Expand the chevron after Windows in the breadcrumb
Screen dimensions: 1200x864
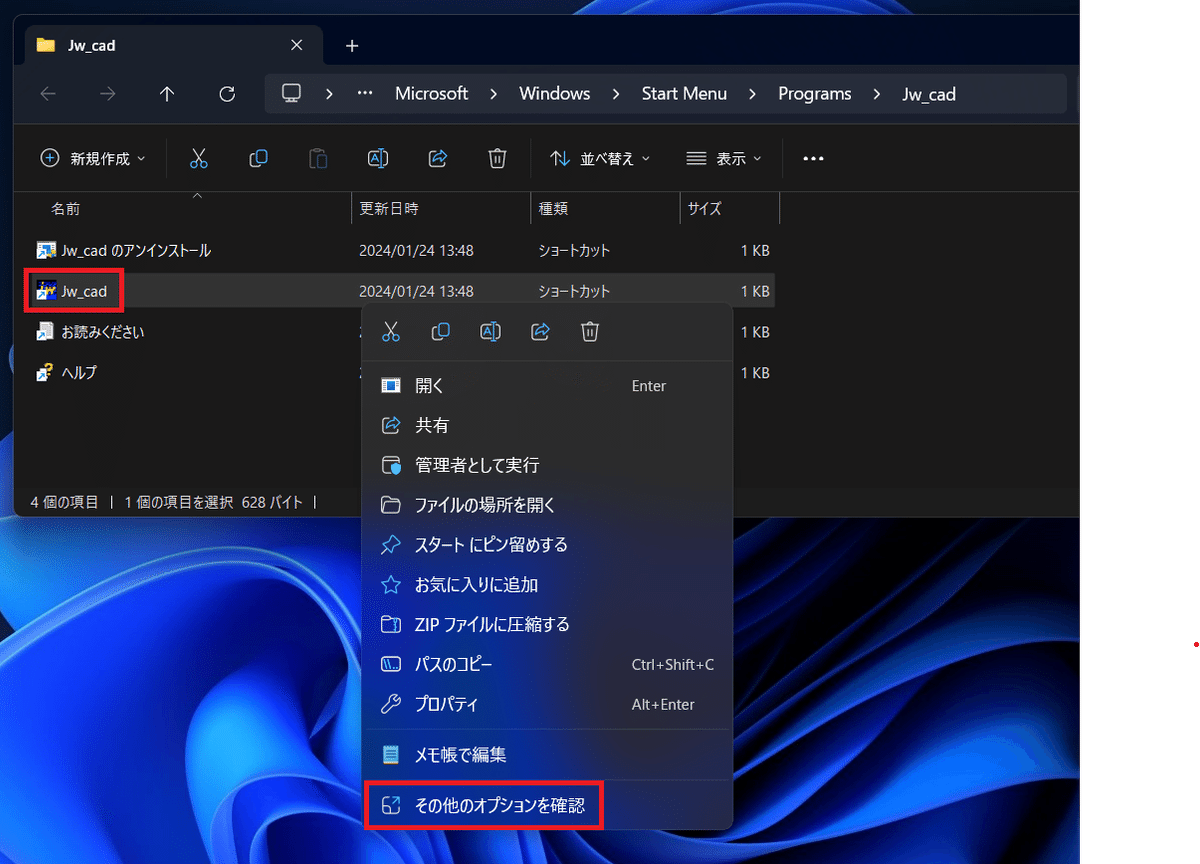(x=616, y=94)
